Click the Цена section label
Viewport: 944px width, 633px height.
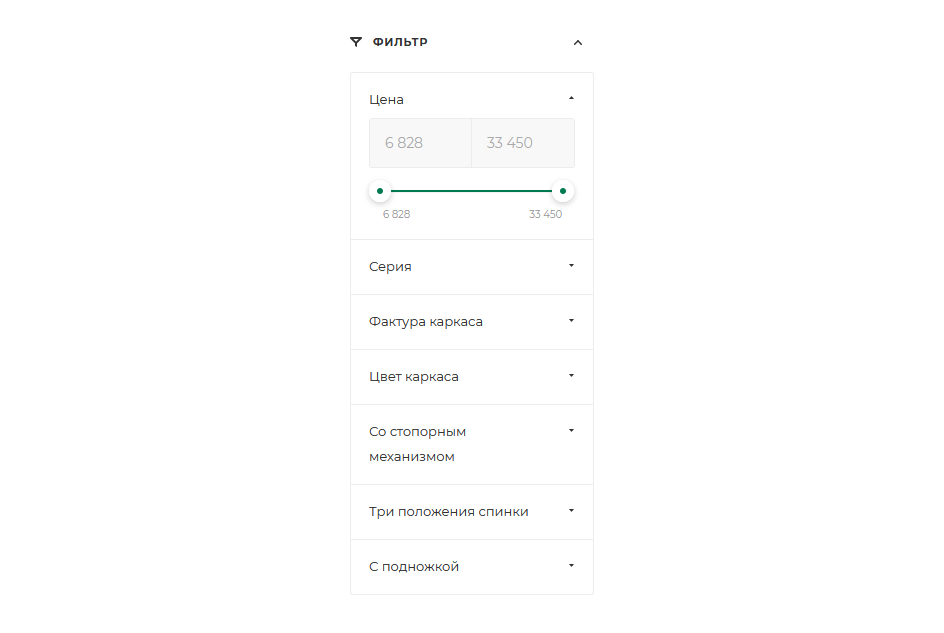point(386,100)
